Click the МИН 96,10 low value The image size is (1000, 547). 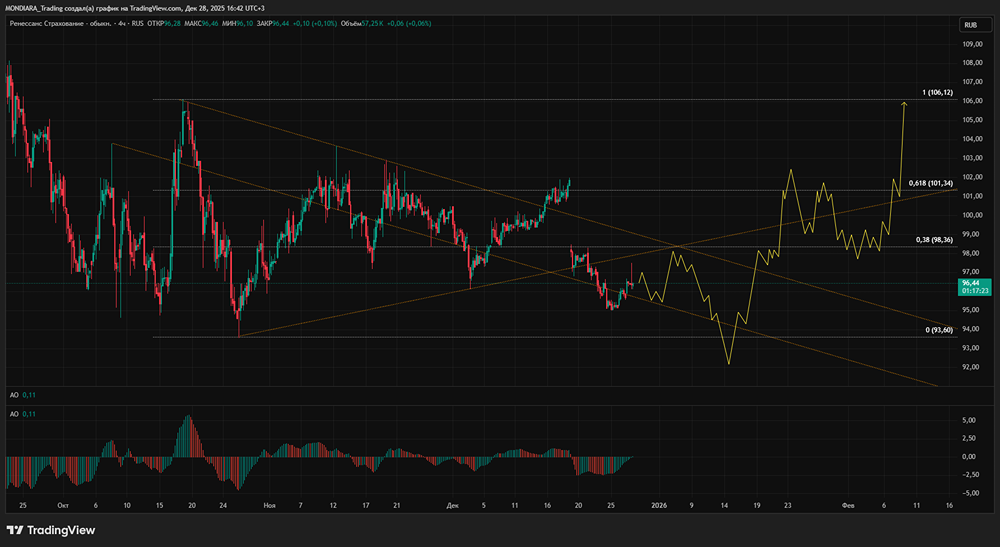coord(237,24)
